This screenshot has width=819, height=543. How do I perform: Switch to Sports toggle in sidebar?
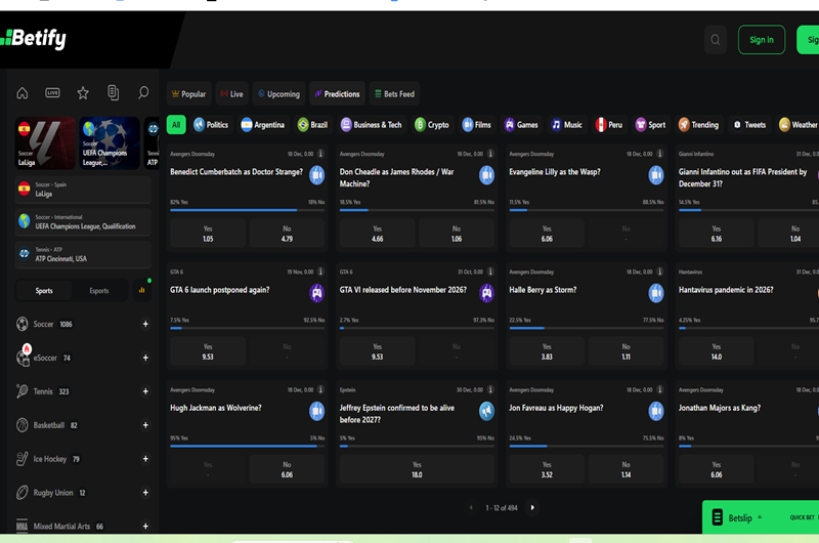tap(44, 291)
